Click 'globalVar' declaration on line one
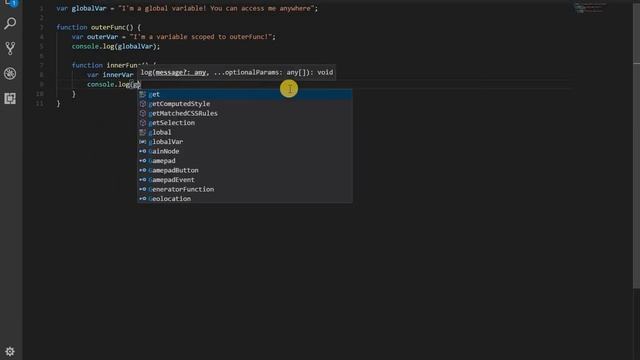 pyautogui.click(x=89, y=8)
